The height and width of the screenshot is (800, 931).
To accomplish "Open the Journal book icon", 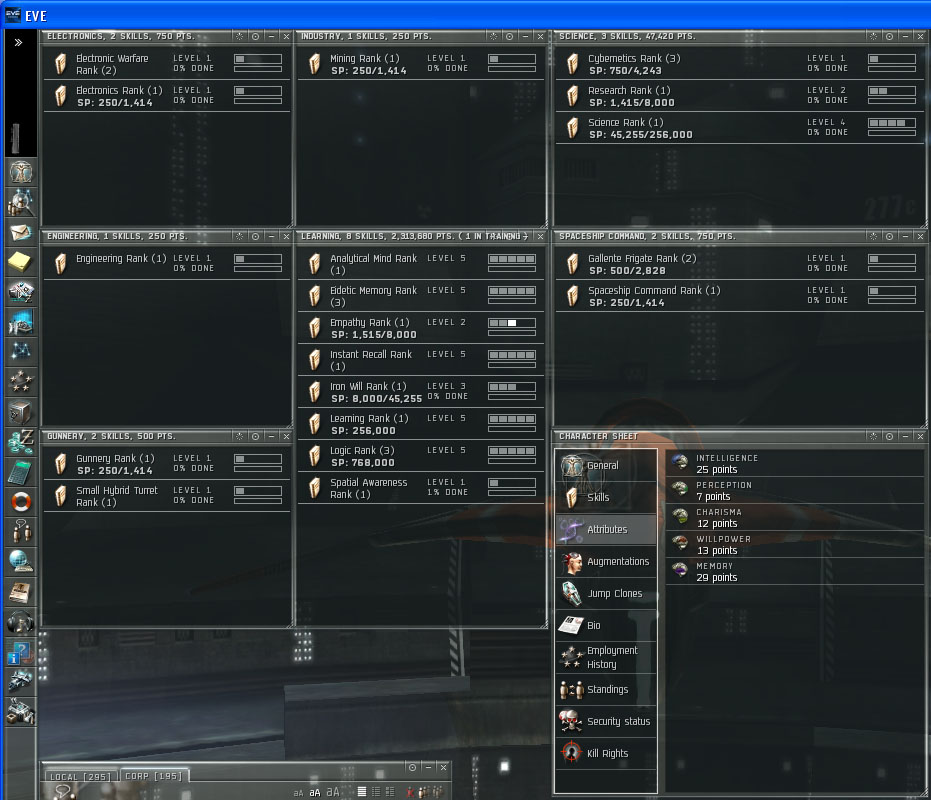I will click(21, 592).
